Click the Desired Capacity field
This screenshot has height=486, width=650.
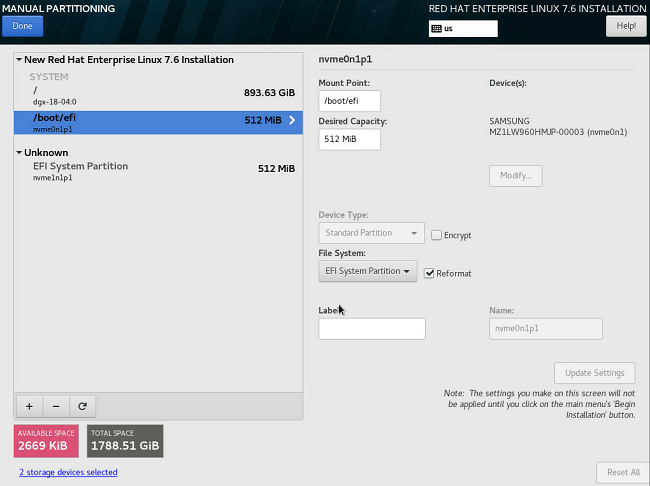349,139
